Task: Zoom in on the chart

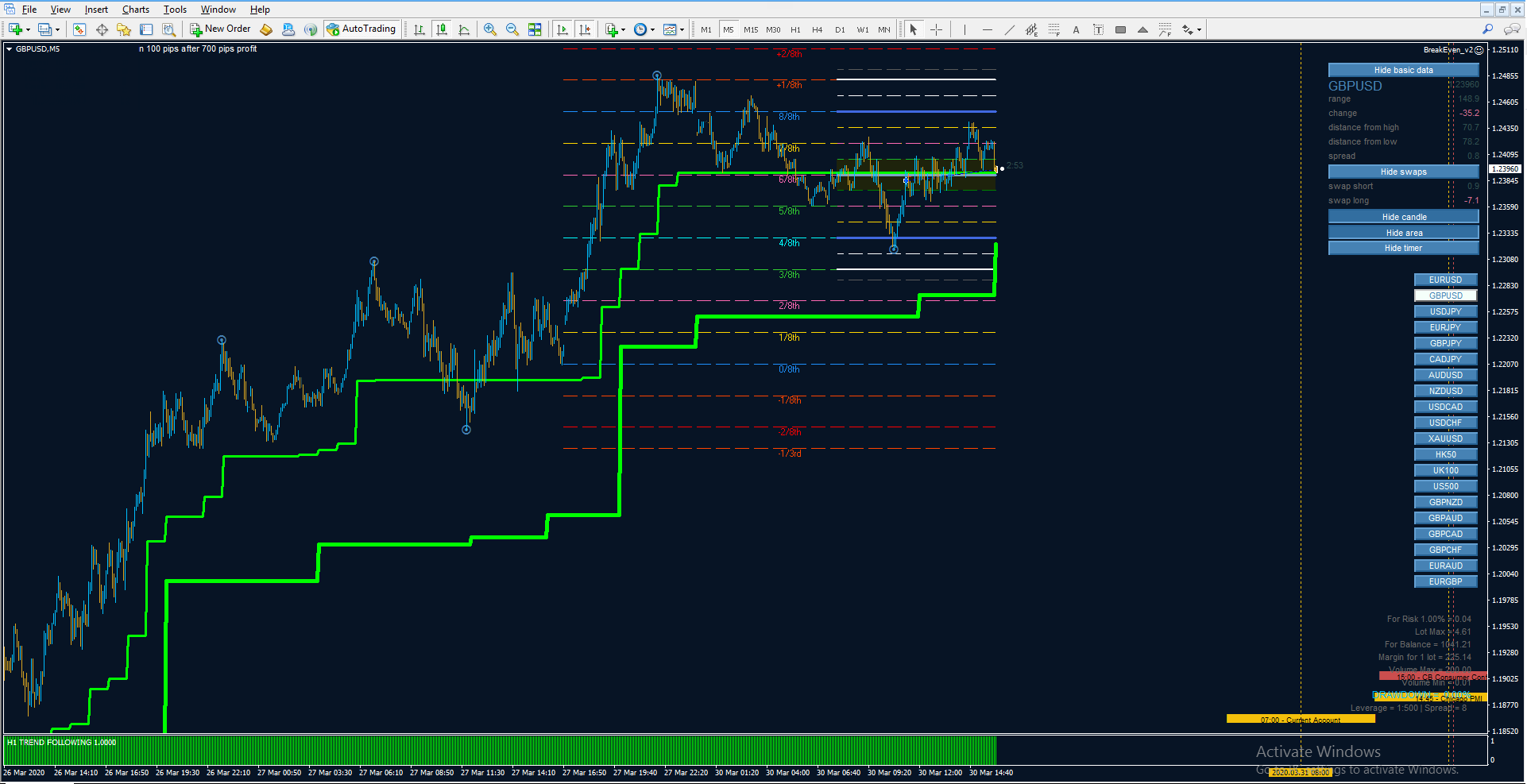Action: click(x=490, y=29)
